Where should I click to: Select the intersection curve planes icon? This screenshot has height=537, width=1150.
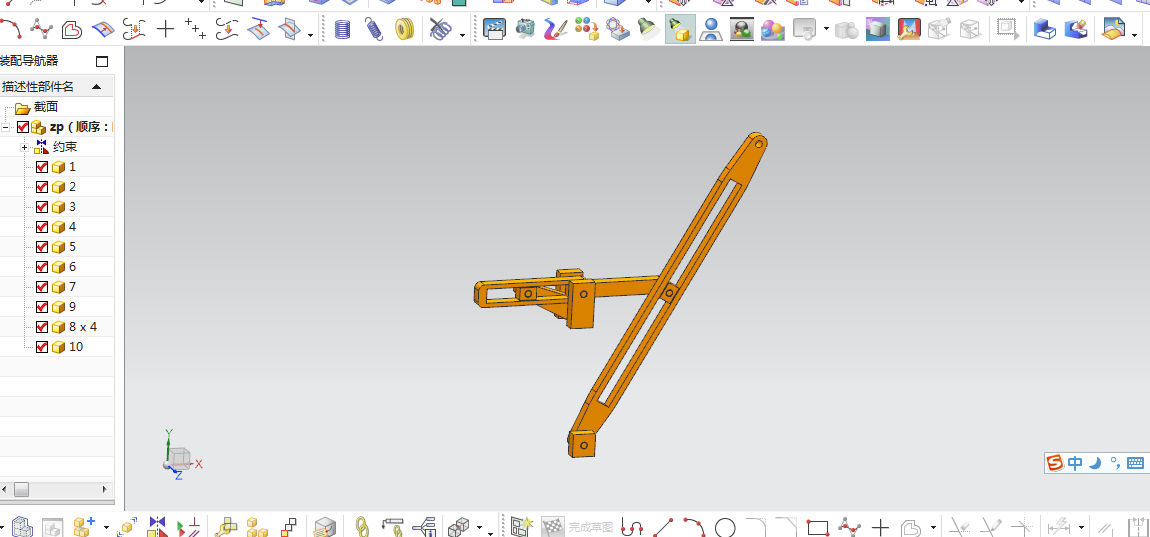tap(290, 29)
